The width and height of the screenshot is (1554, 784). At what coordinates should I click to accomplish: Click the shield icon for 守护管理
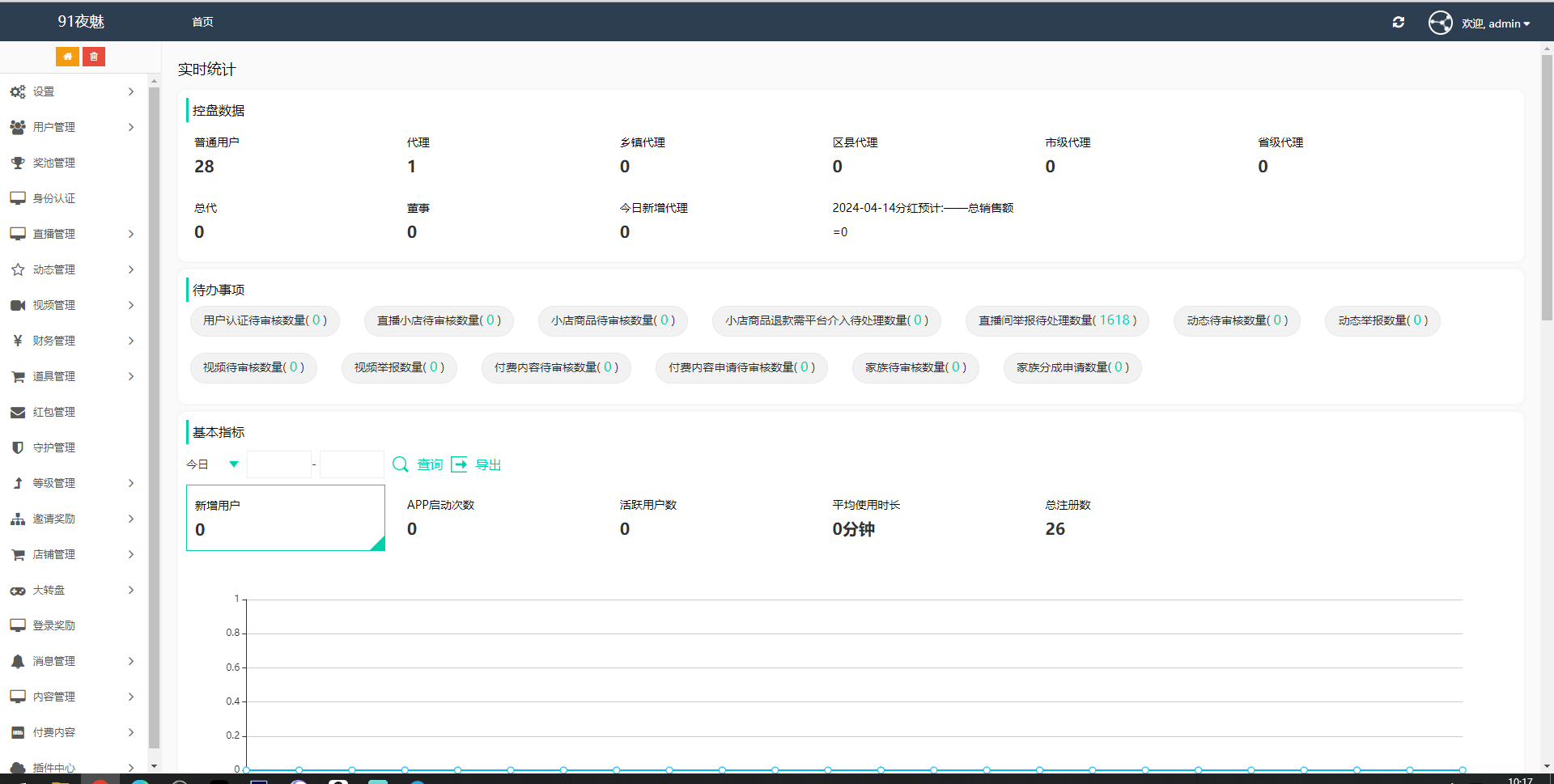click(18, 447)
